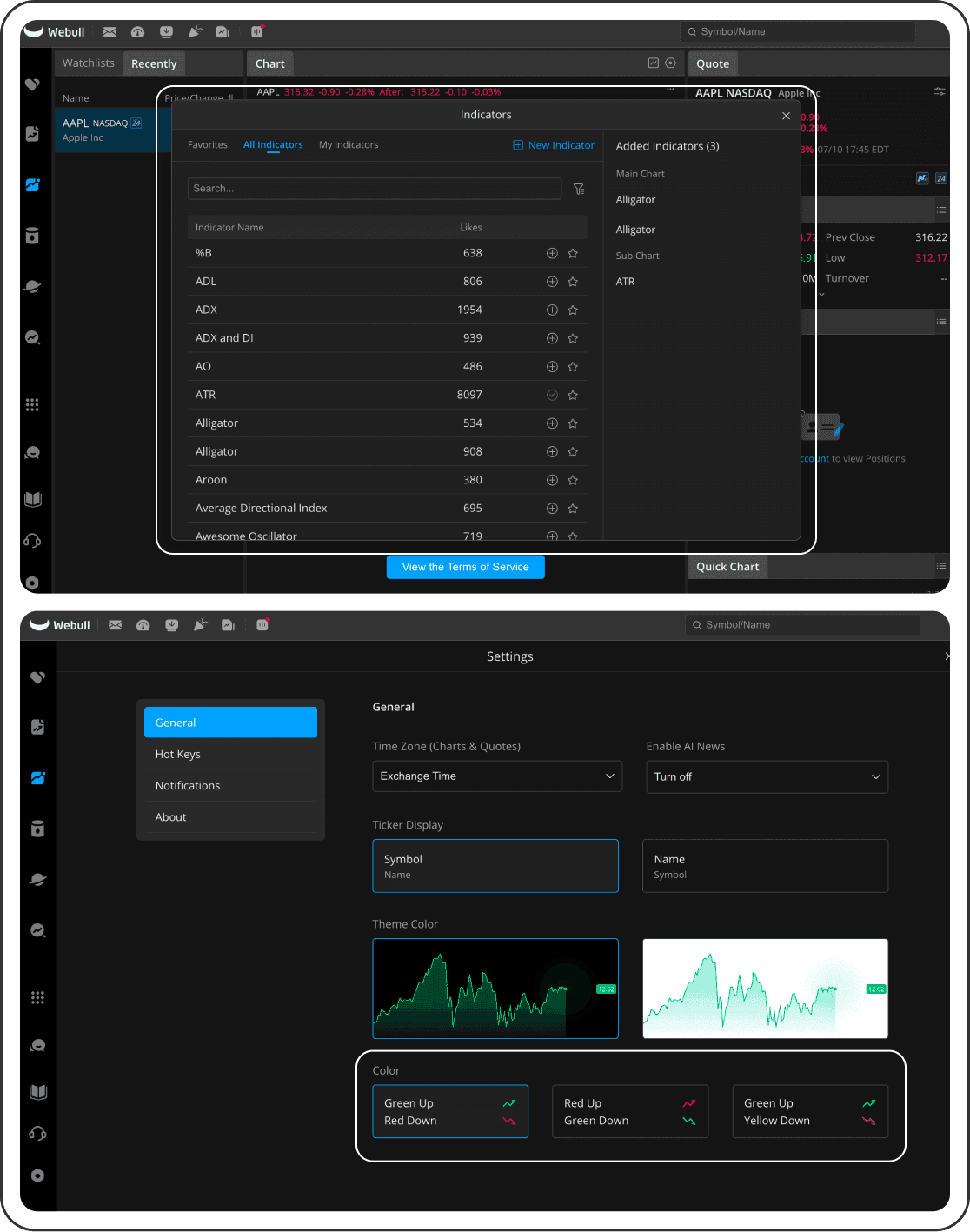
Task: Open the list menu icon above Prev Close
Action: [x=941, y=210]
